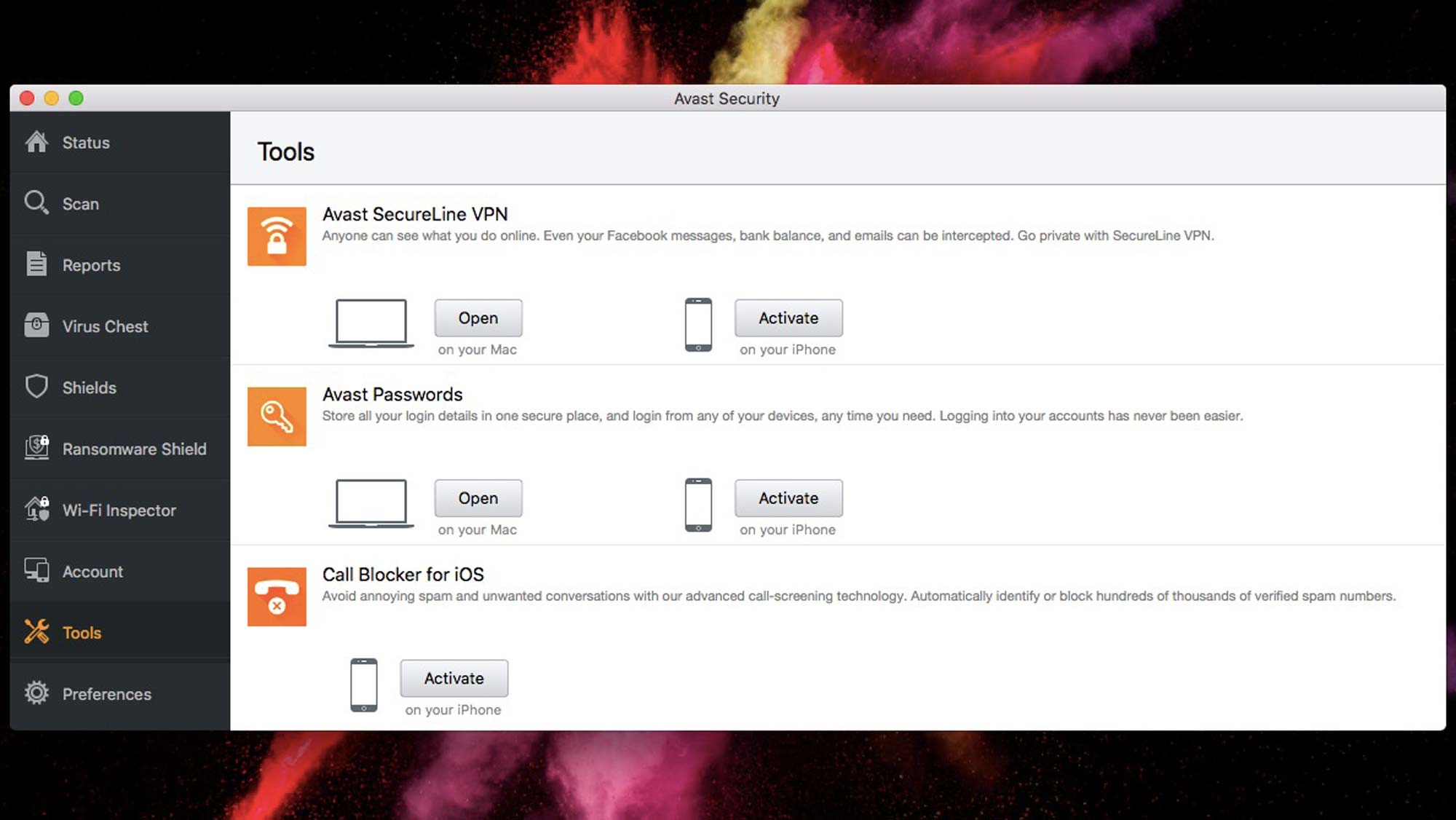The height and width of the screenshot is (820, 1456).
Task: Click the SecureLine VPN description text
Action: coord(768,235)
